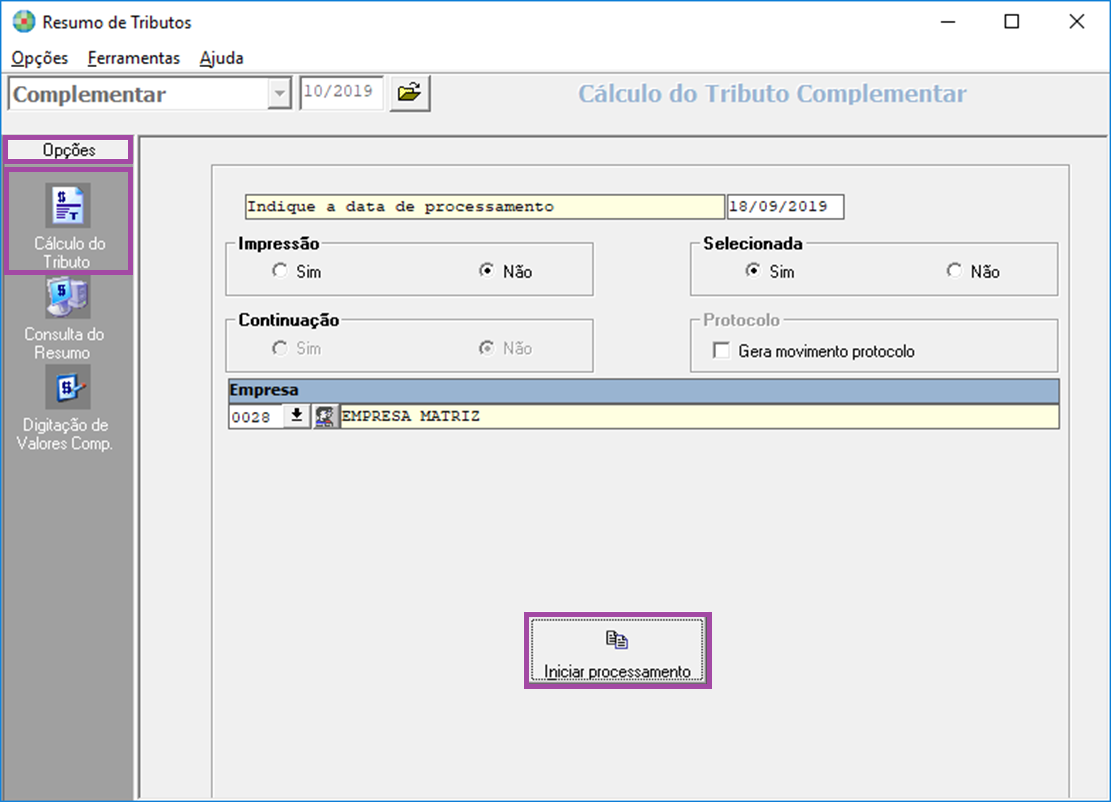Click the Empresa column header

point(643,390)
